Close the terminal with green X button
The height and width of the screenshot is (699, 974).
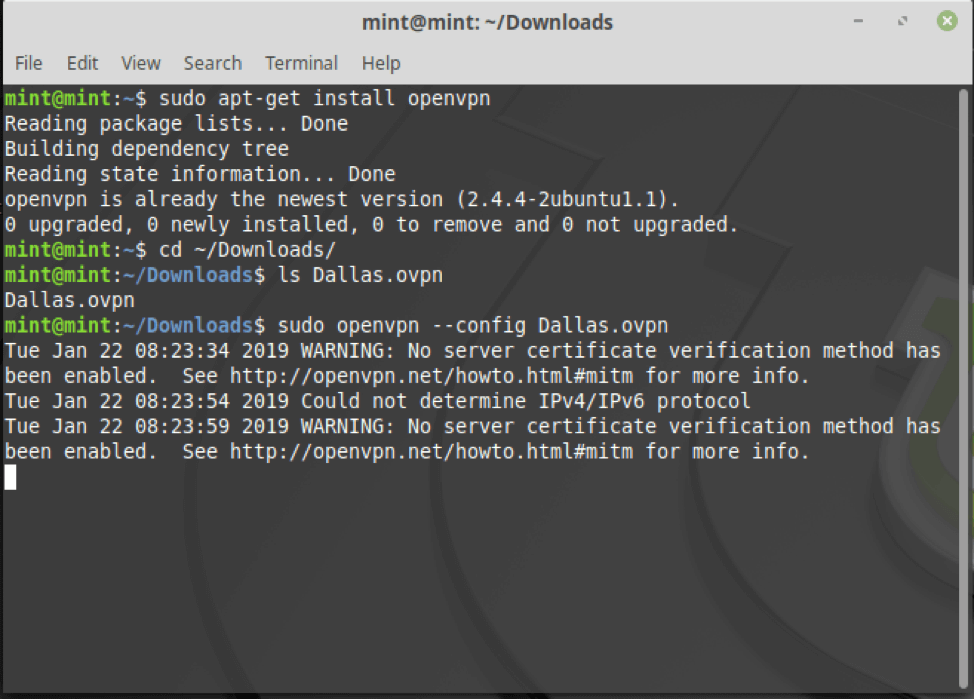[x=947, y=21]
